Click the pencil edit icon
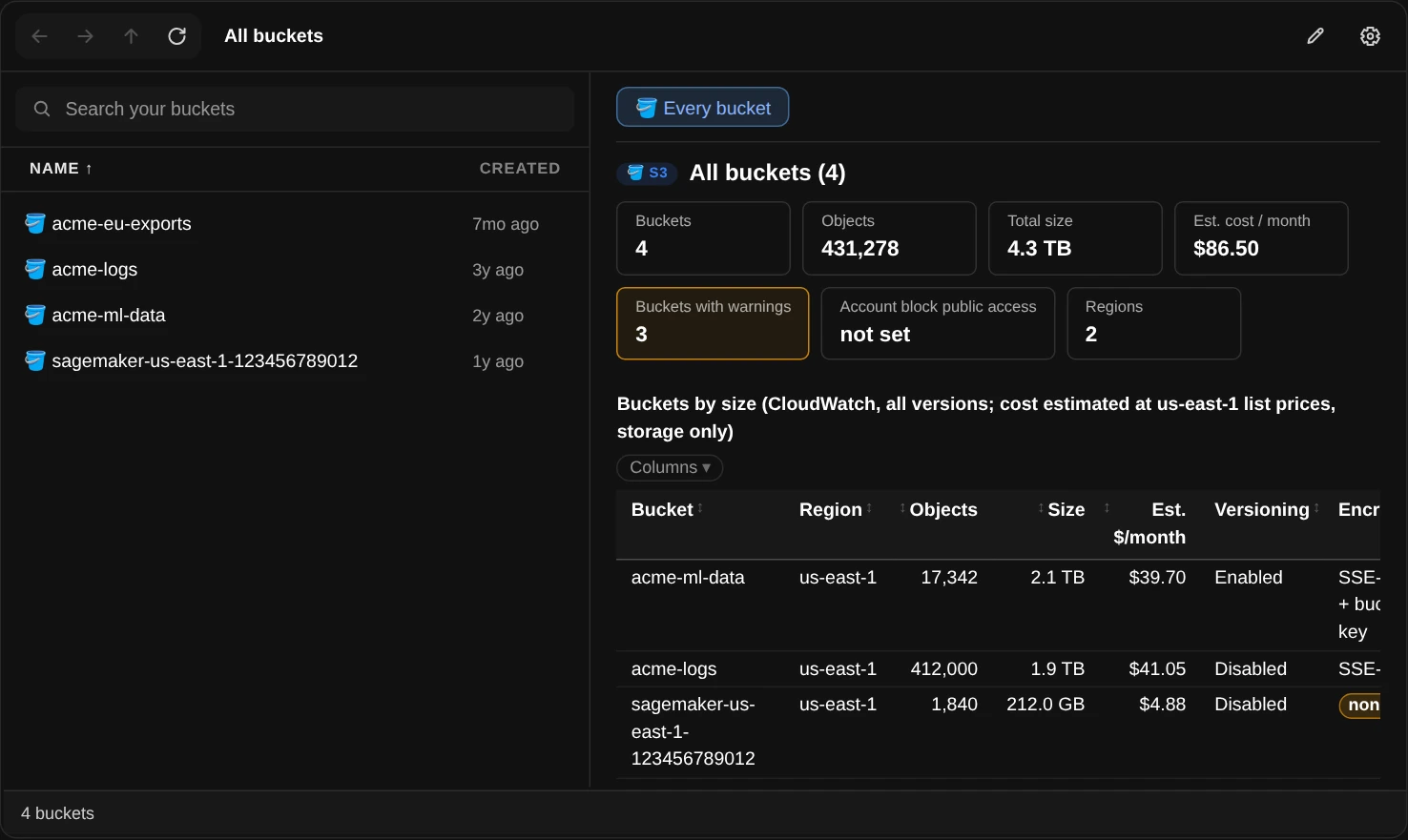Screen dimensions: 1408x840 pyautogui.click(x=1315, y=36)
